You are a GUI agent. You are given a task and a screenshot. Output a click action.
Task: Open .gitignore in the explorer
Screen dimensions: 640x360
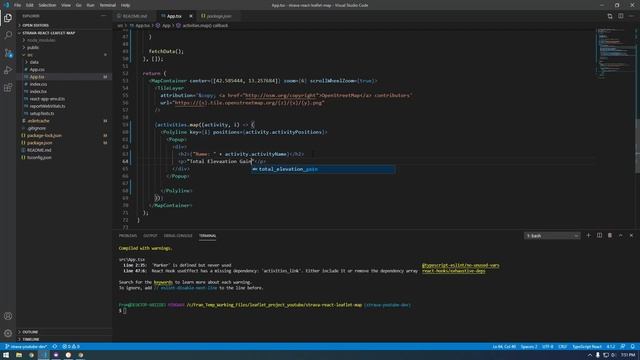click(37, 128)
